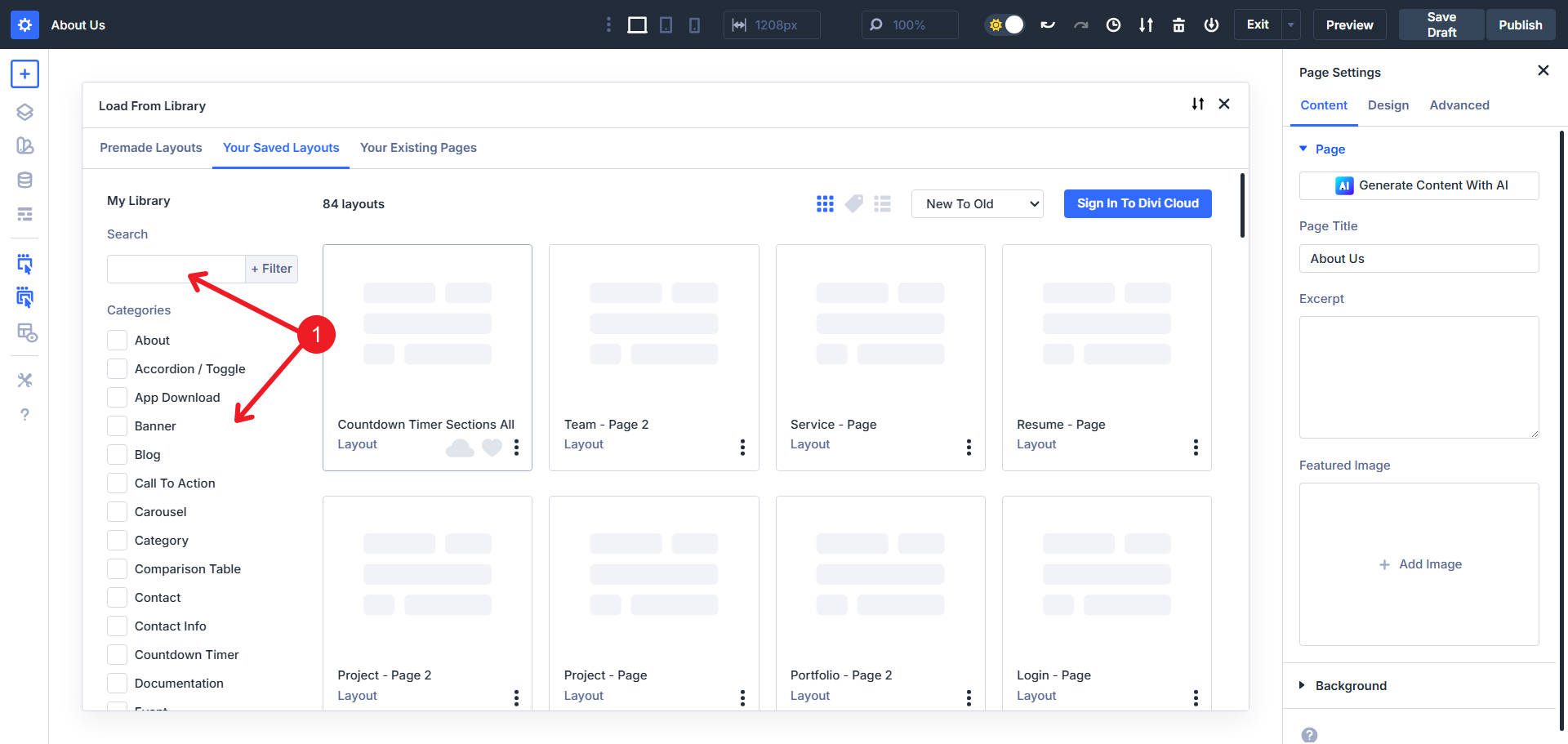Screen dimensions: 1568x744
Task: Open the trash icon to view deleted items
Action: 1179,25
